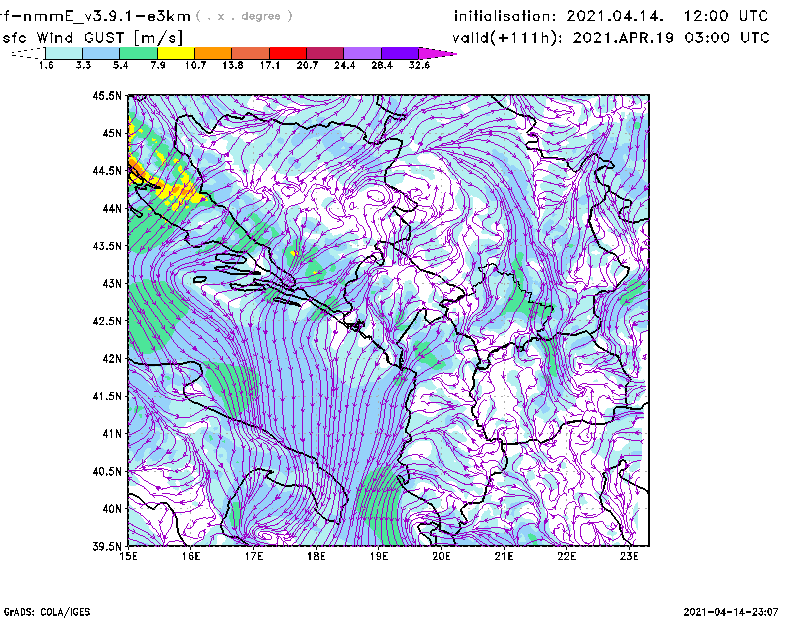Click the model name 'nmmE_v3.9.1-e3km' text
This screenshot has height=618, width=800.
pyautogui.click(x=107, y=16)
